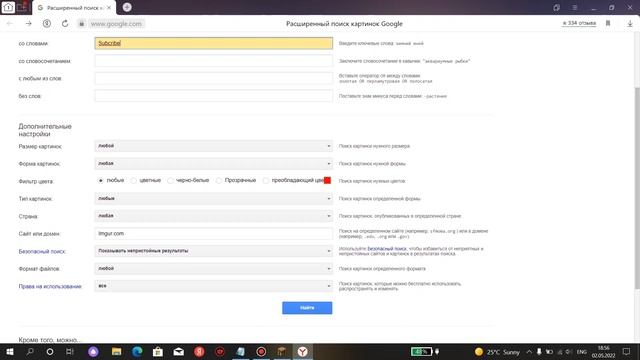The image size is (640, 360).
Task: Pick the red predominant color swatch
Action: pos(327,180)
